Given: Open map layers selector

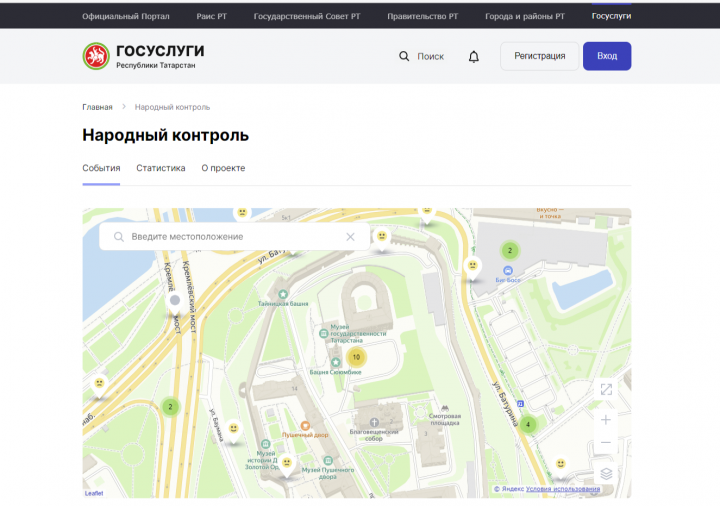Looking at the screenshot, I should click(x=606, y=473).
